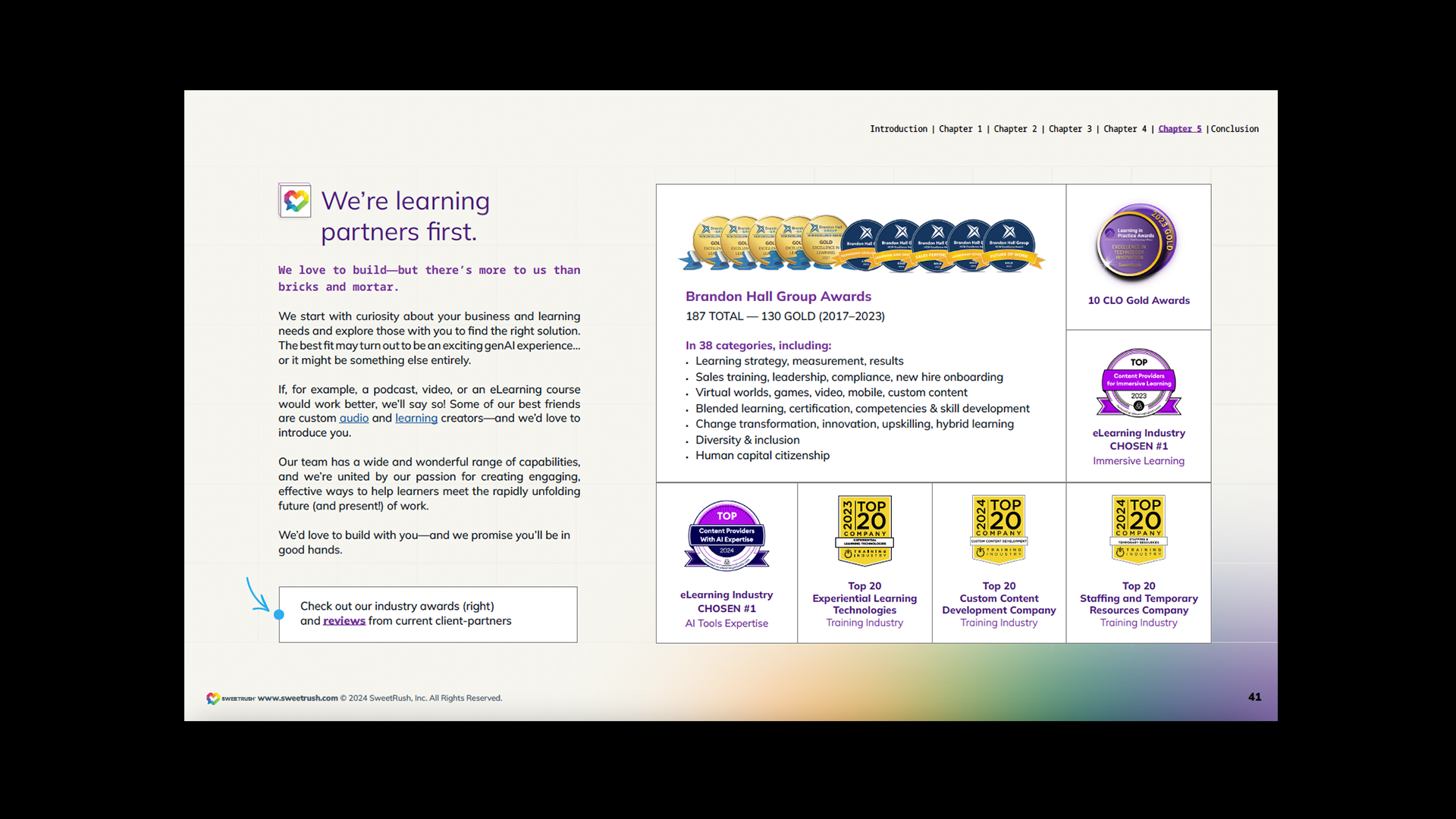The width and height of the screenshot is (1456, 819).
Task: Visit www.sweetrush.com in the footer
Action: (x=297, y=698)
